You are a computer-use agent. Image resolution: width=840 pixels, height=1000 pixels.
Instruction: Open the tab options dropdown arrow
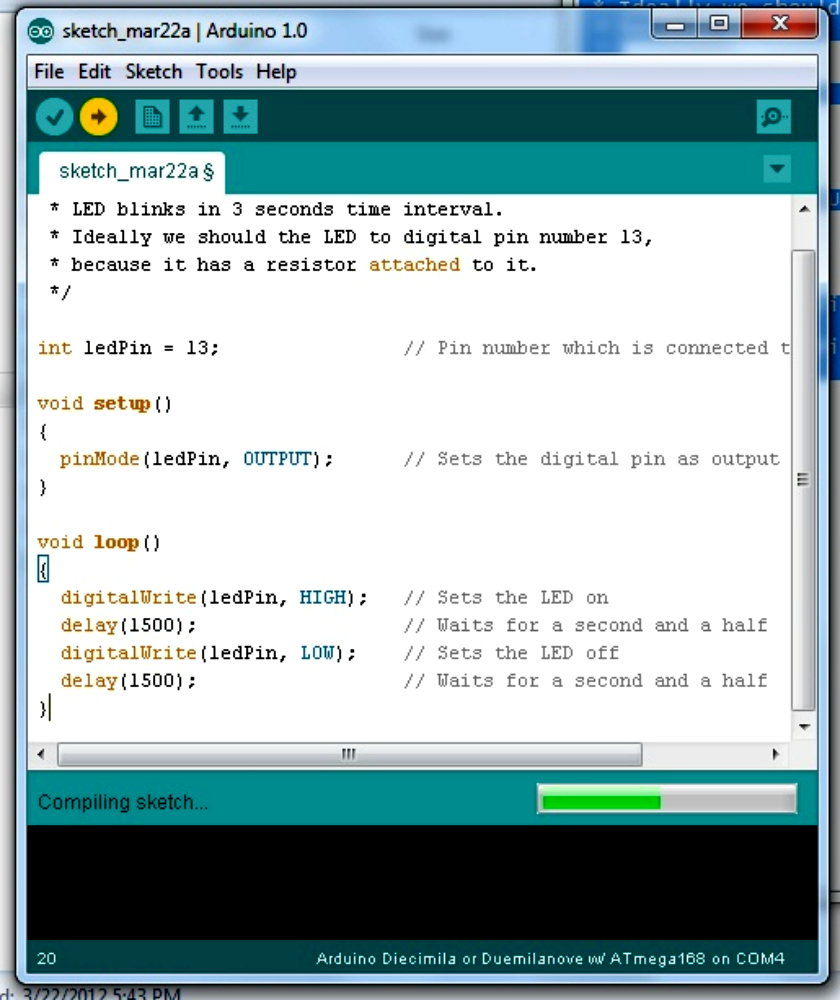point(777,169)
